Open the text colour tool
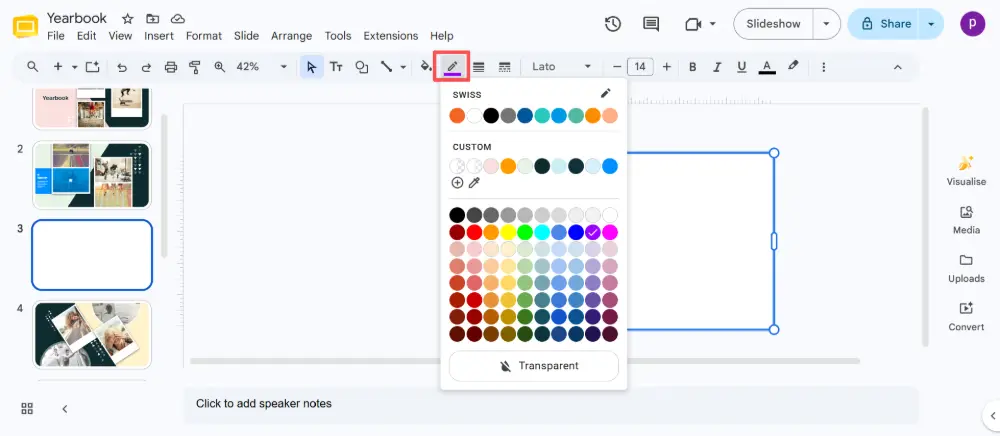1000x436 pixels. 767,66
